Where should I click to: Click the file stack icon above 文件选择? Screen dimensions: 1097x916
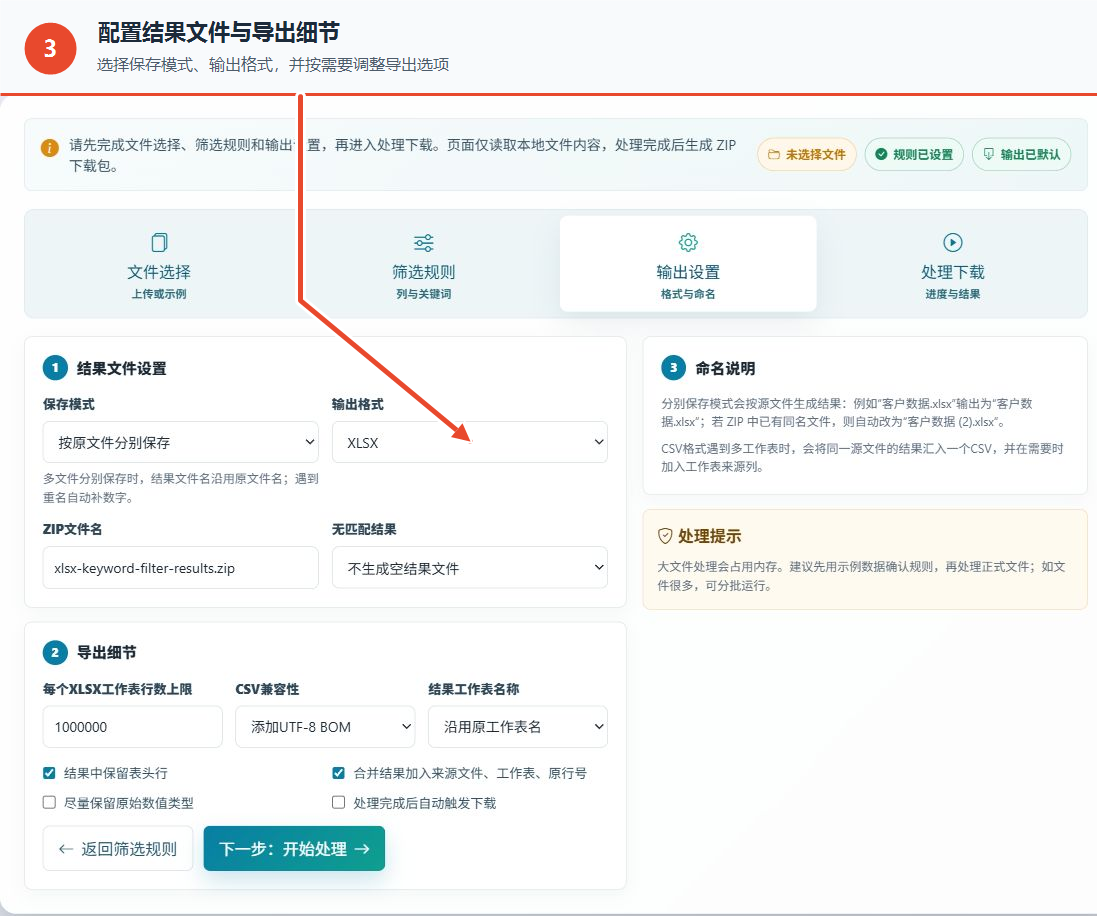(160, 242)
